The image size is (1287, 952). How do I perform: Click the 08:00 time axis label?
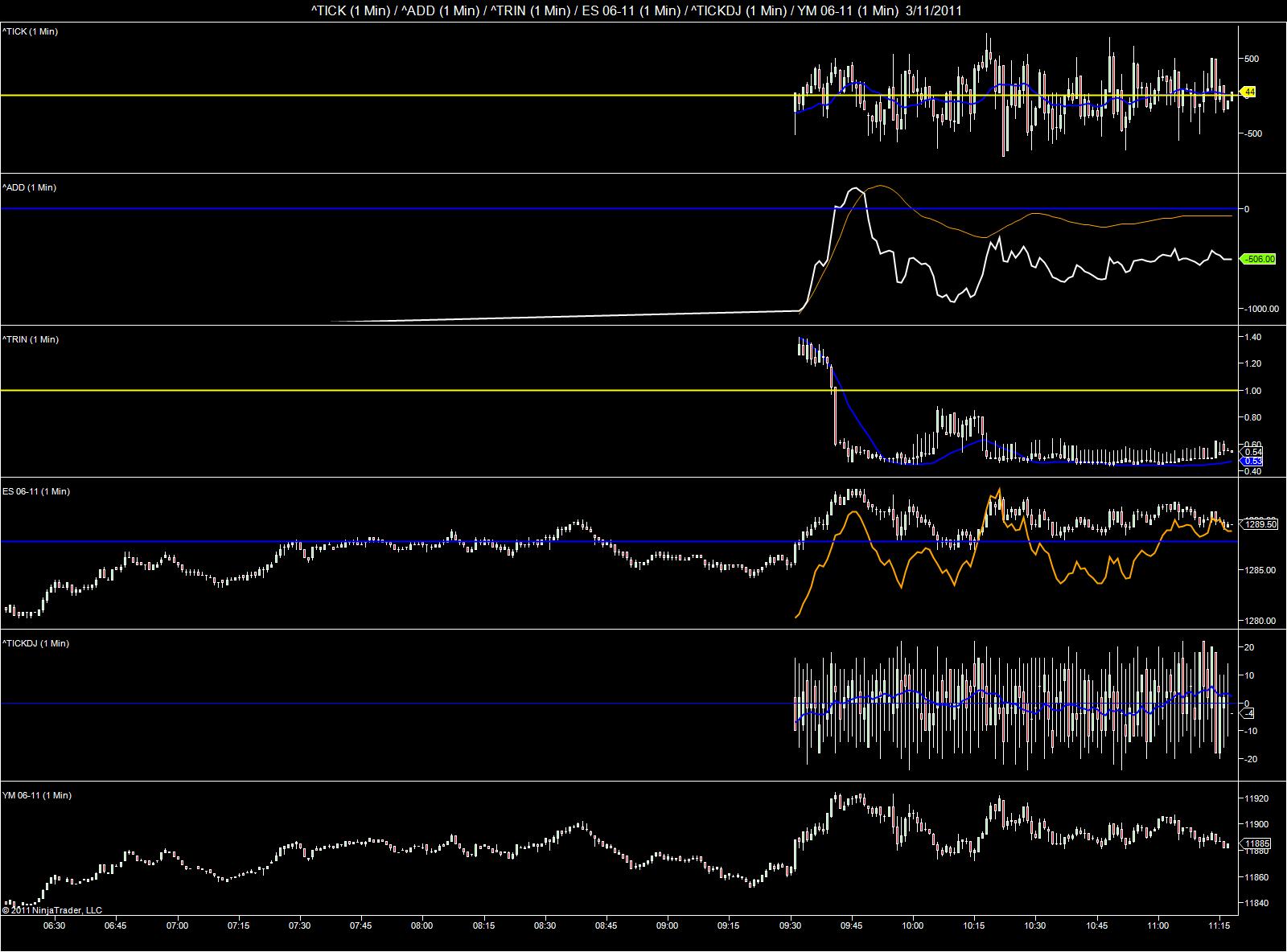point(422,925)
